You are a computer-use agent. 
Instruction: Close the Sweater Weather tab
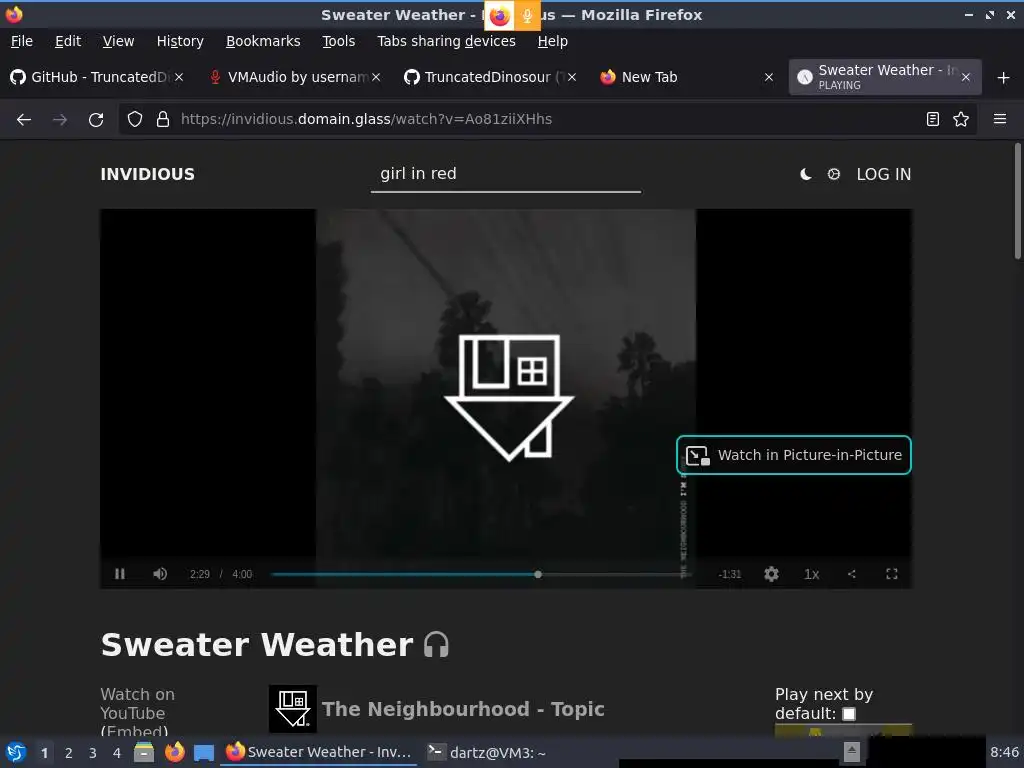pyautogui.click(x=966, y=78)
